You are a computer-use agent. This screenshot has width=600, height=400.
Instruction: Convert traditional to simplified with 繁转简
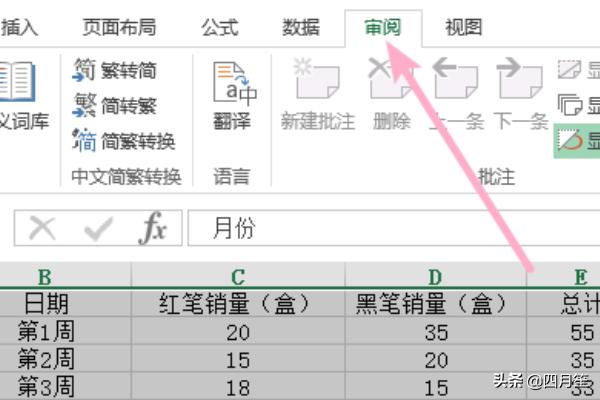pyautogui.click(x=115, y=70)
